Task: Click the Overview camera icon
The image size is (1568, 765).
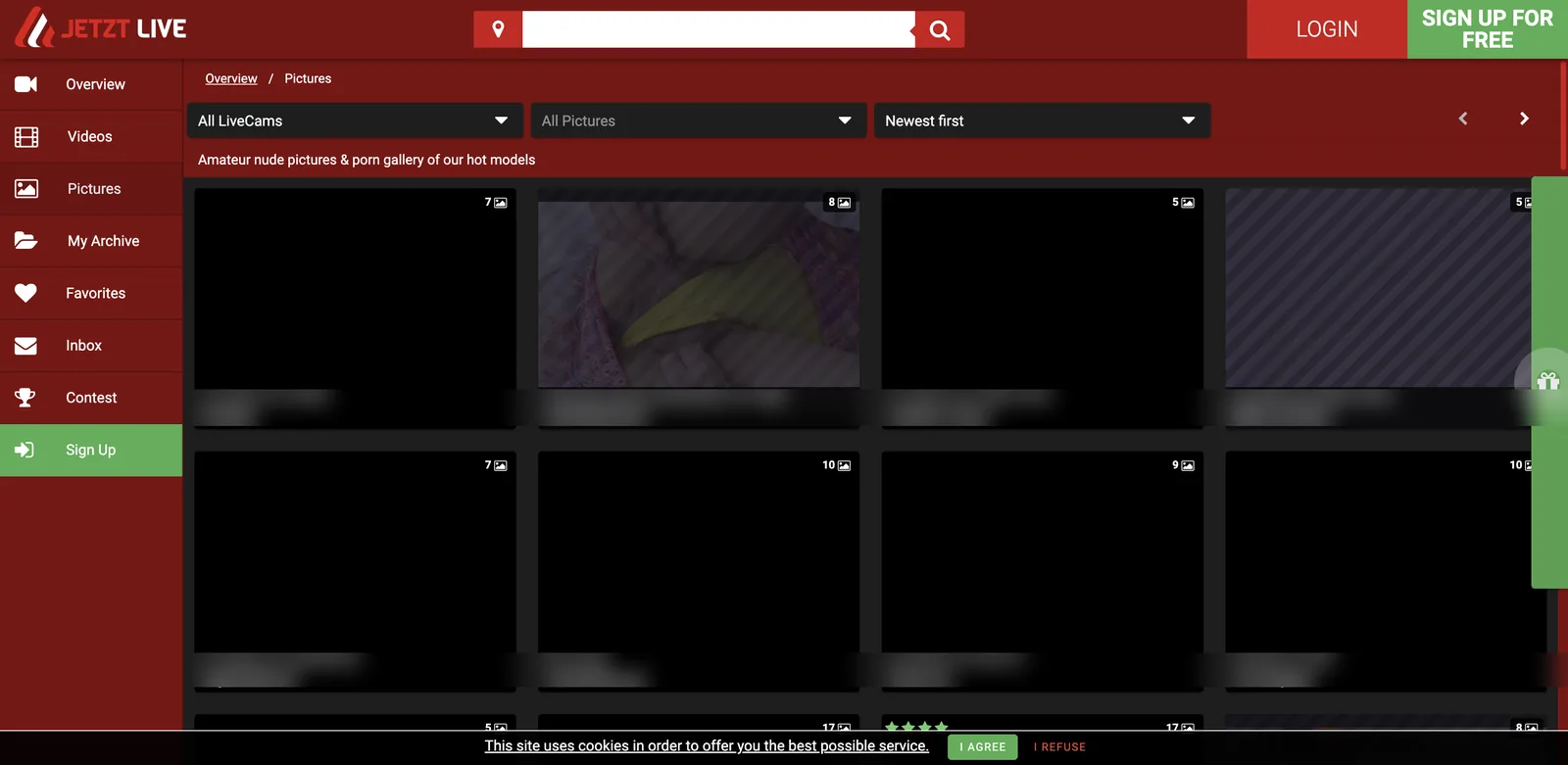Action: pos(26,84)
